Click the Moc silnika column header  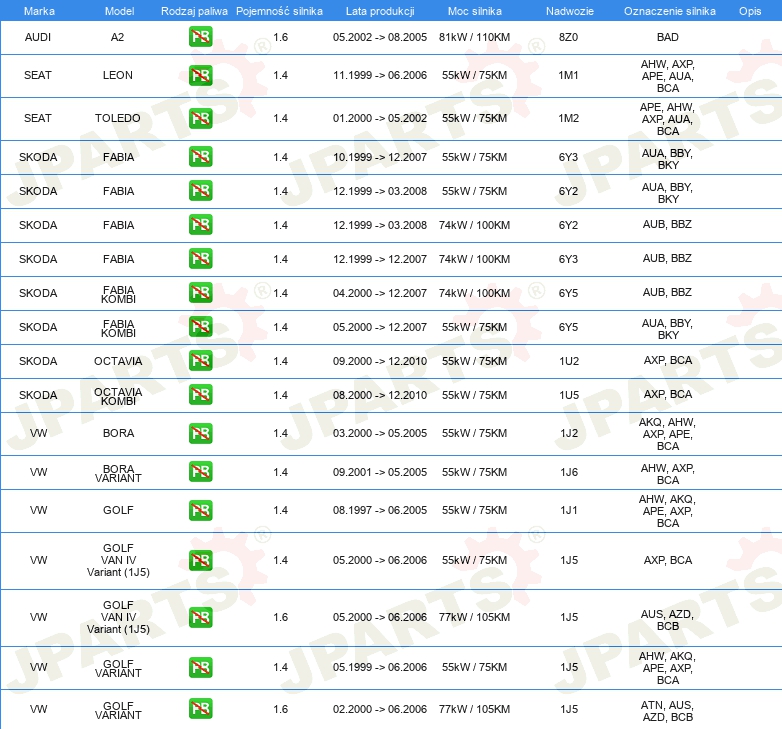(x=474, y=11)
